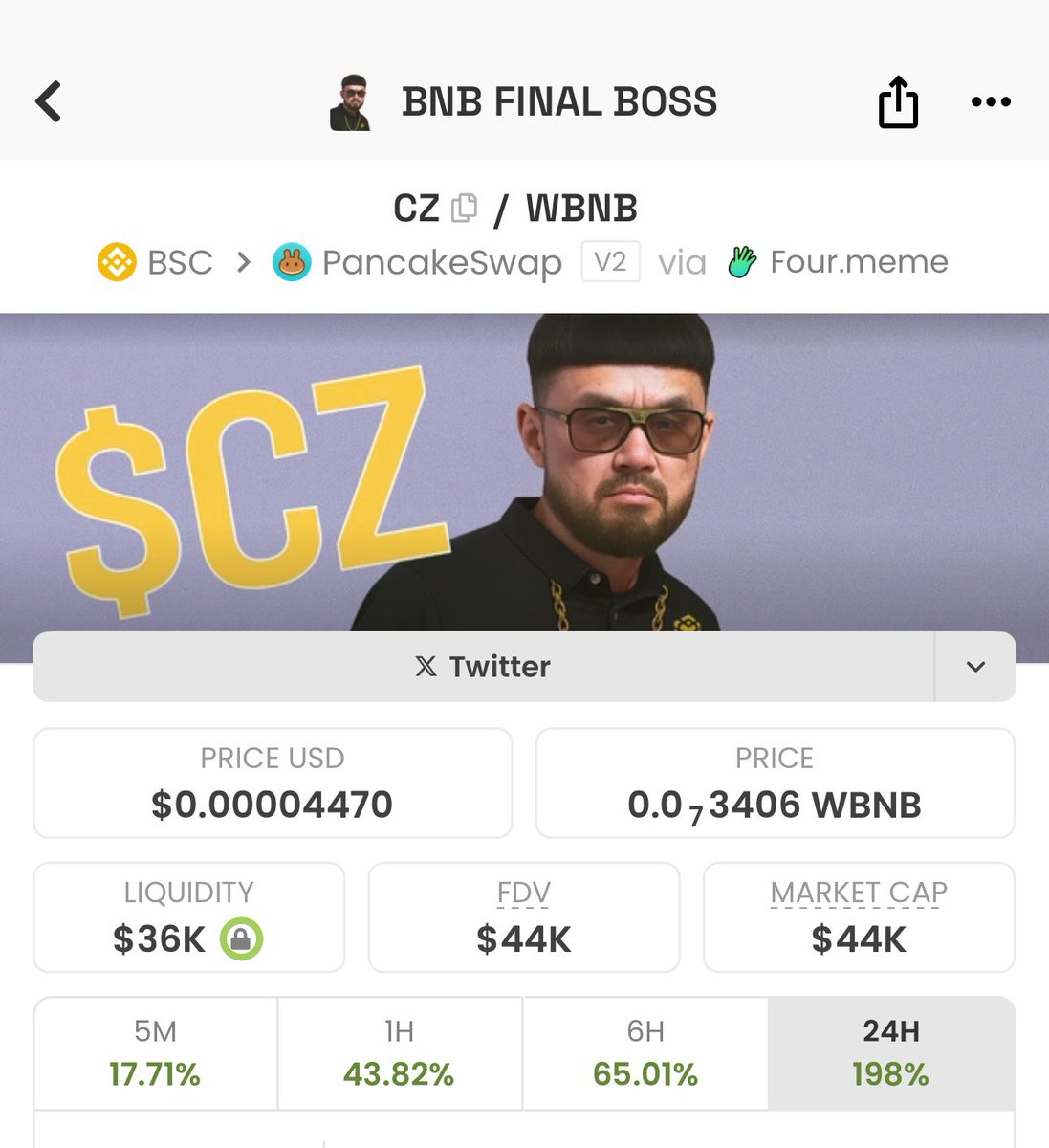Tap the Four.meme green hand icon
This screenshot has width=1049, height=1148.
click(742, 262)
